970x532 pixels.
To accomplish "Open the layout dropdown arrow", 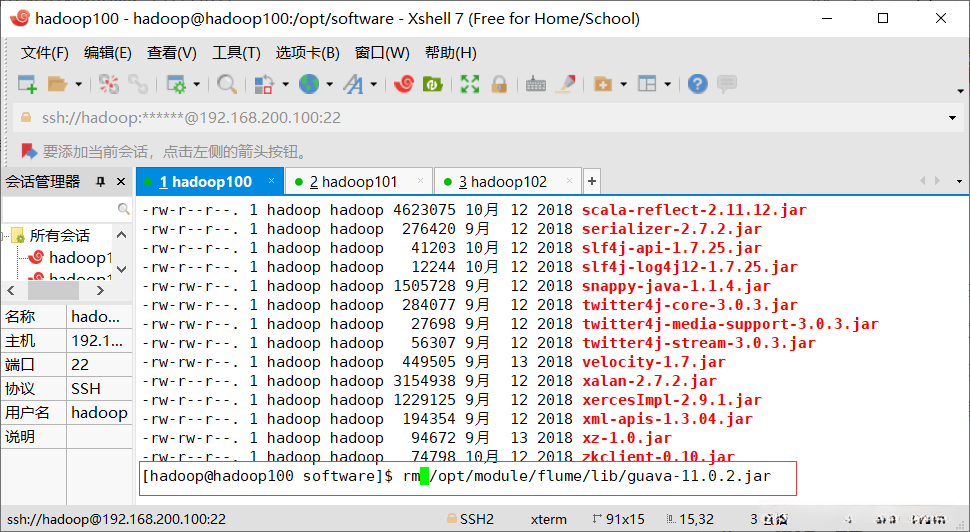I will pyautogui.click(x=667, y=85).
